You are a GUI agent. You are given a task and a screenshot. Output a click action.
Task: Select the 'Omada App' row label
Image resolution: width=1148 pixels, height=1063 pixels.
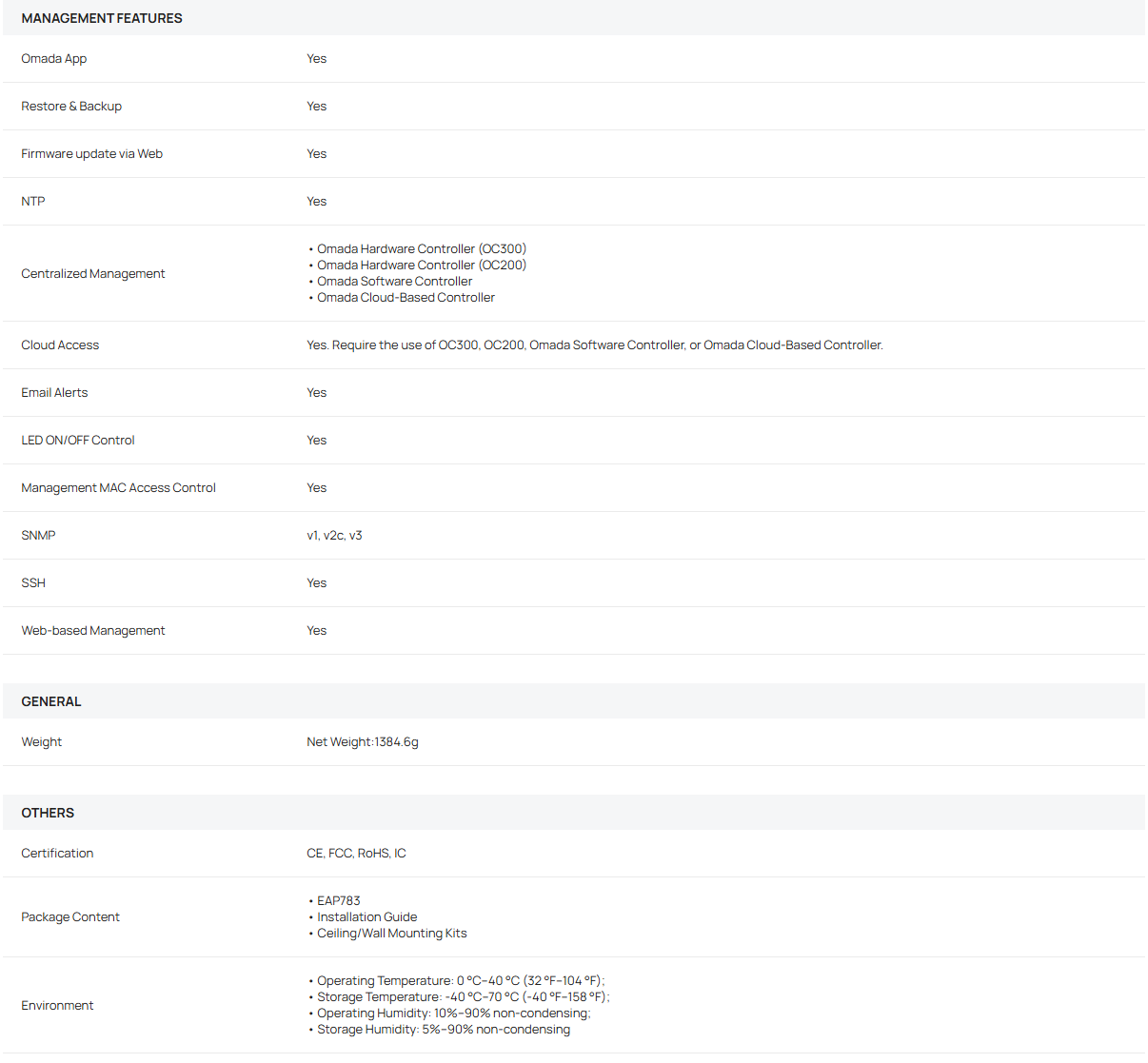(54, 59)
